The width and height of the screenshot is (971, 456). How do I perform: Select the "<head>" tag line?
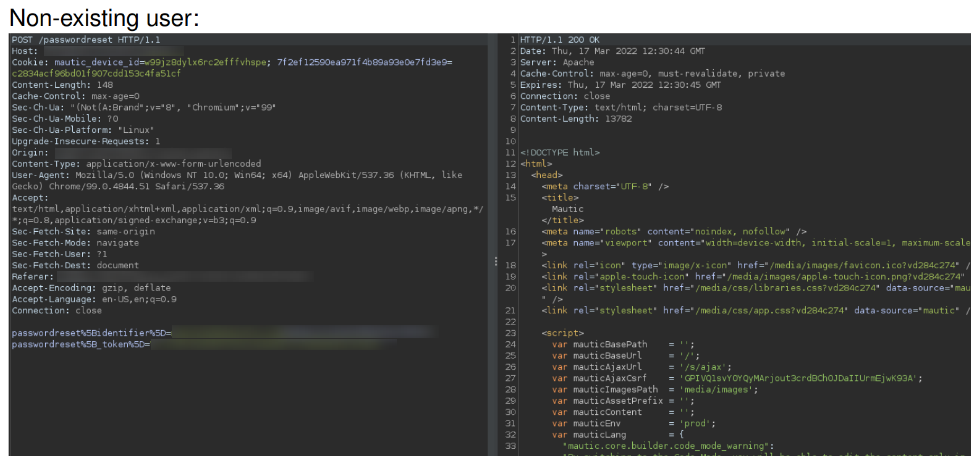pos(546,175)
